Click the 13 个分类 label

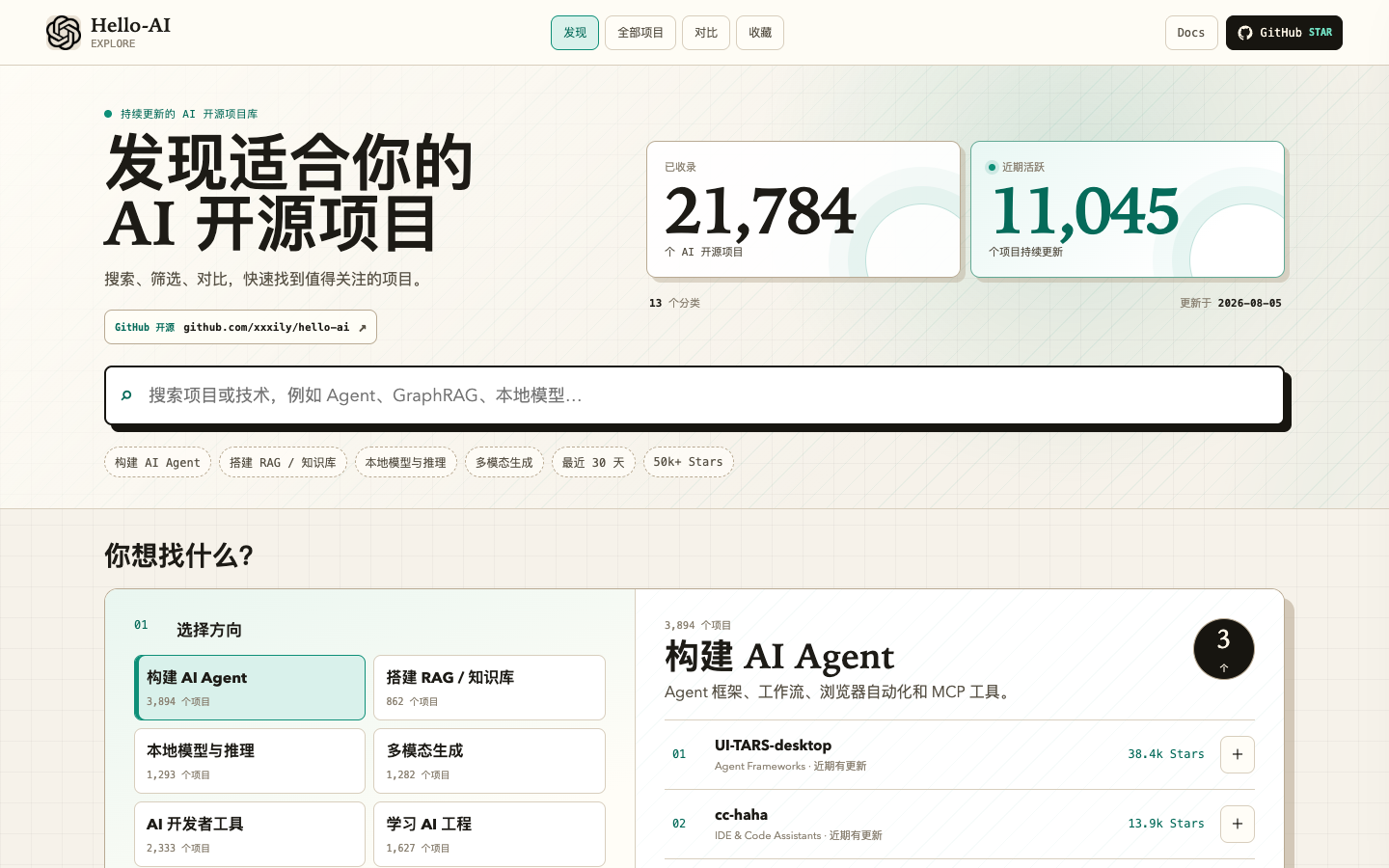tap(674, 303)
